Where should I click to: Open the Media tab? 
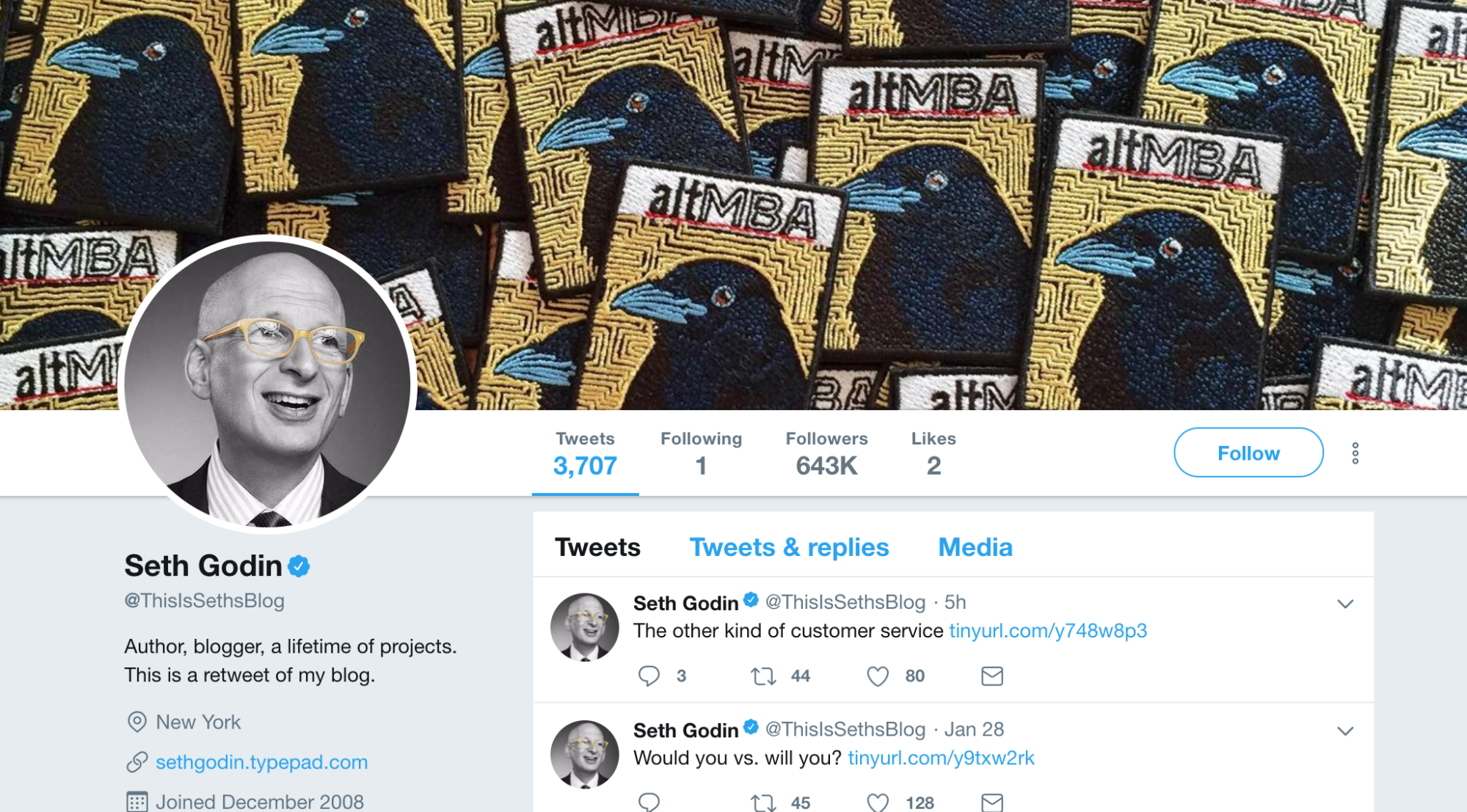[975, 547]
